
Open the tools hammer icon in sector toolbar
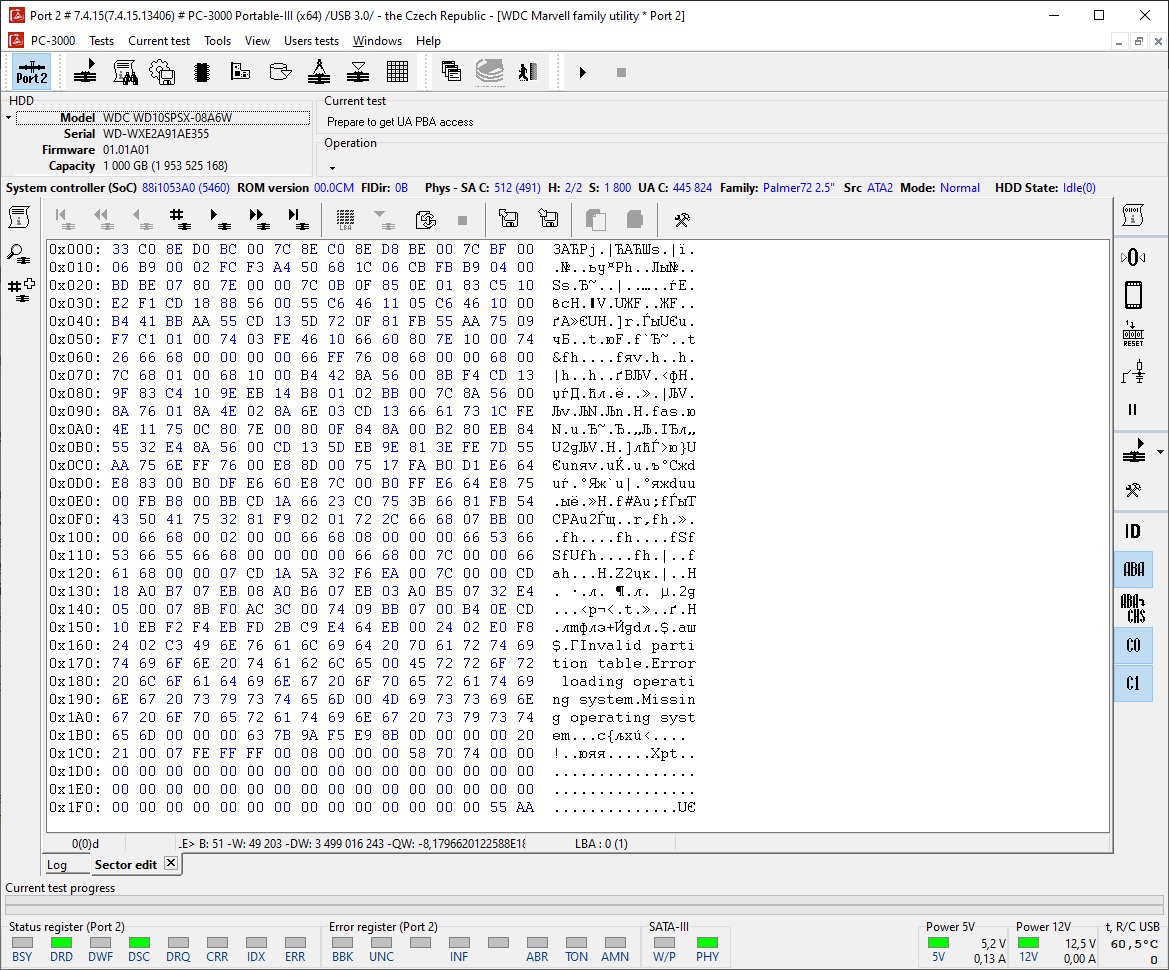point(682,219)
